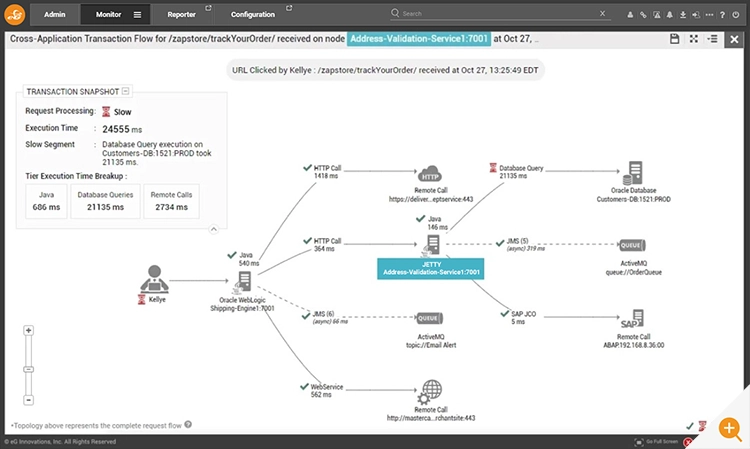Click the Oracle Database Customers-DB icon

tap(633, 173)
